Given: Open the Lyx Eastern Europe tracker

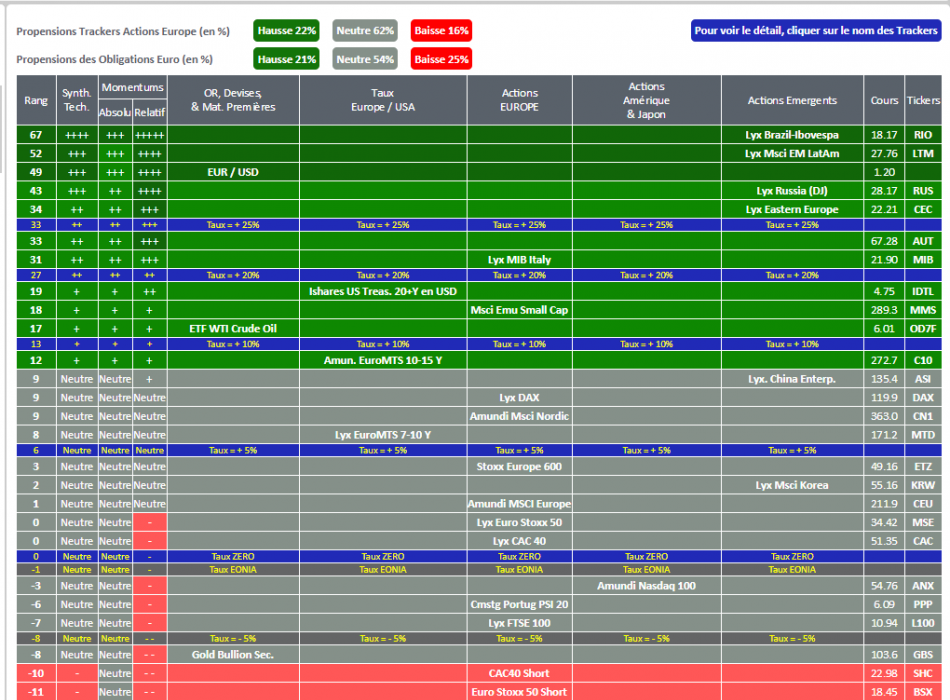Looking at the screenshot, I should (x=791, y=210).
